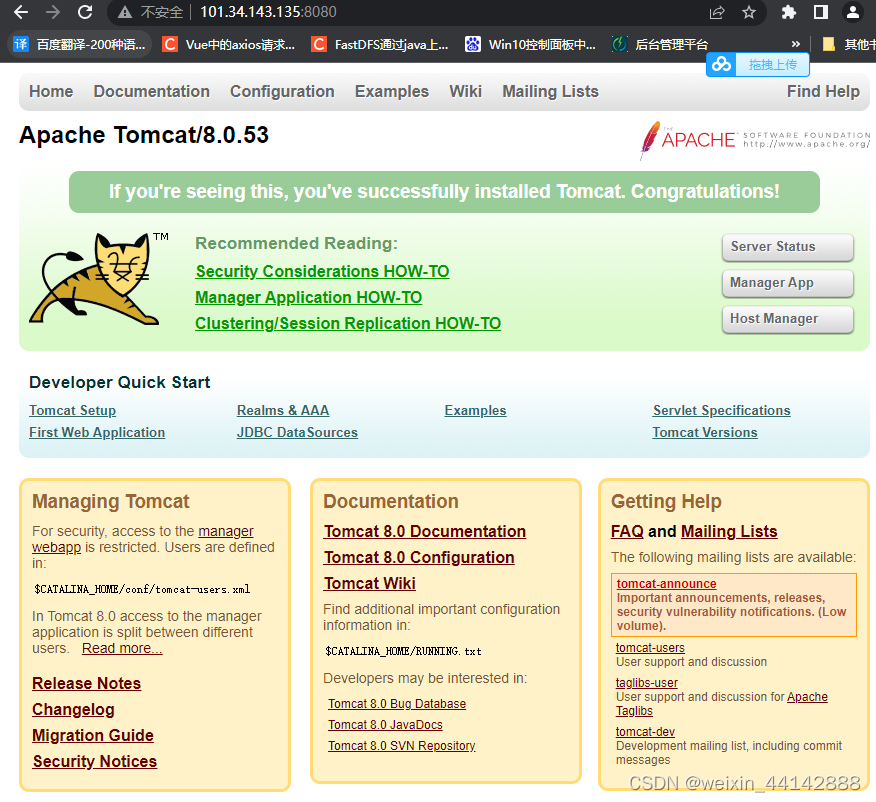This screenshot has height=802, width=876.
Task: Open Tomcat 8.0 Configuration link
Action: (419, 557)
